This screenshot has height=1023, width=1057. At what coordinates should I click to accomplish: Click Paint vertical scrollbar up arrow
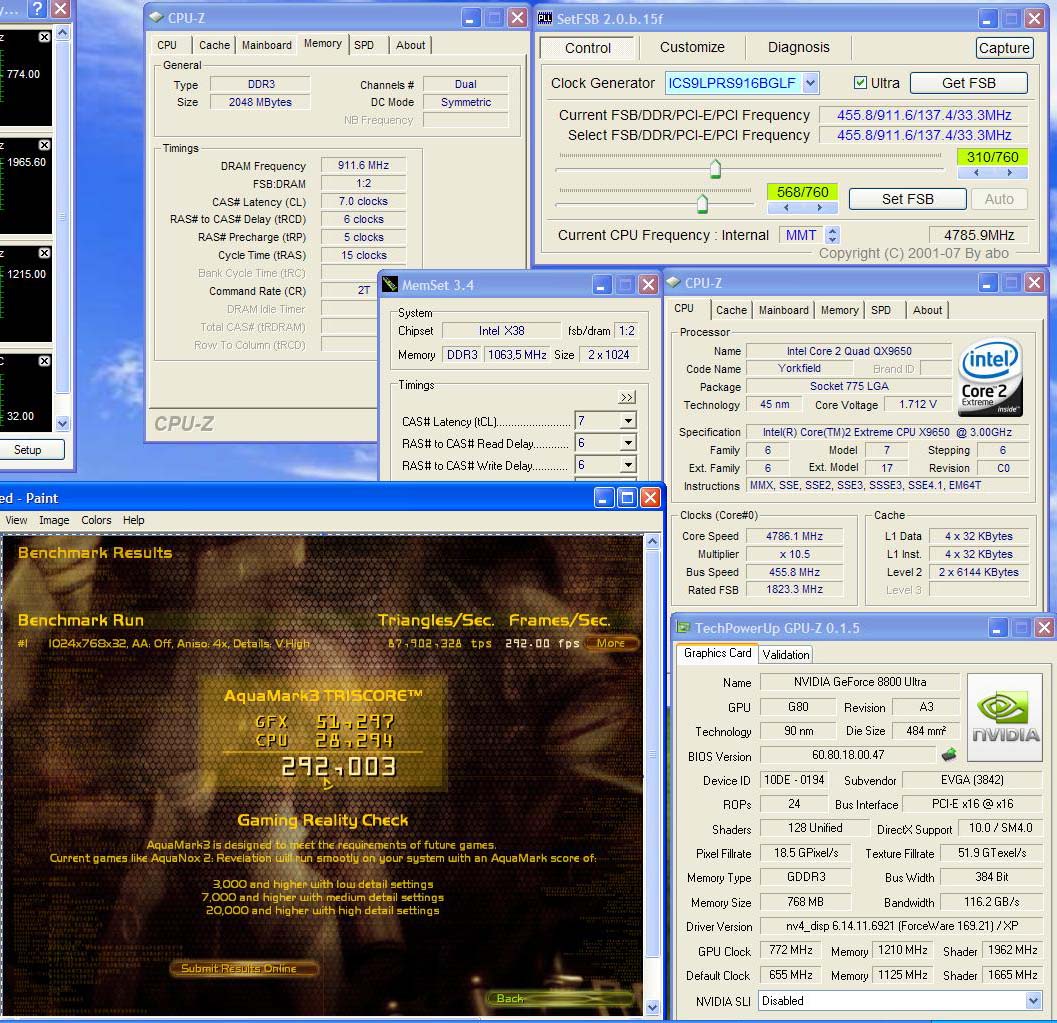pos(652,541)
